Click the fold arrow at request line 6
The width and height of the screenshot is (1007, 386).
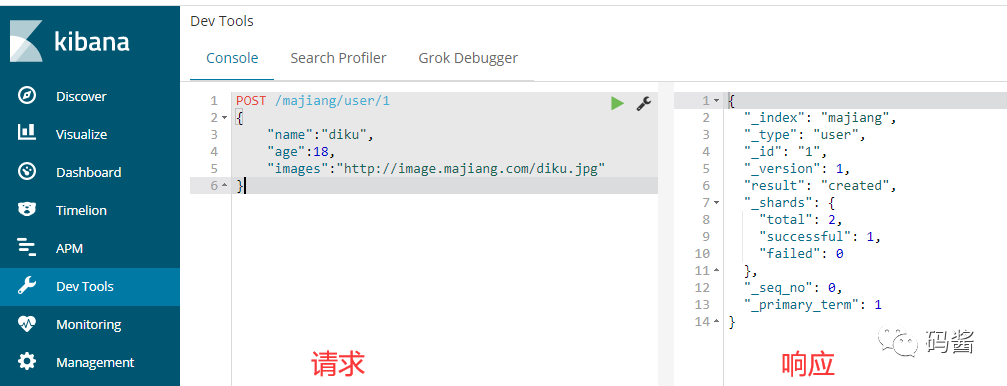(224, 186)
